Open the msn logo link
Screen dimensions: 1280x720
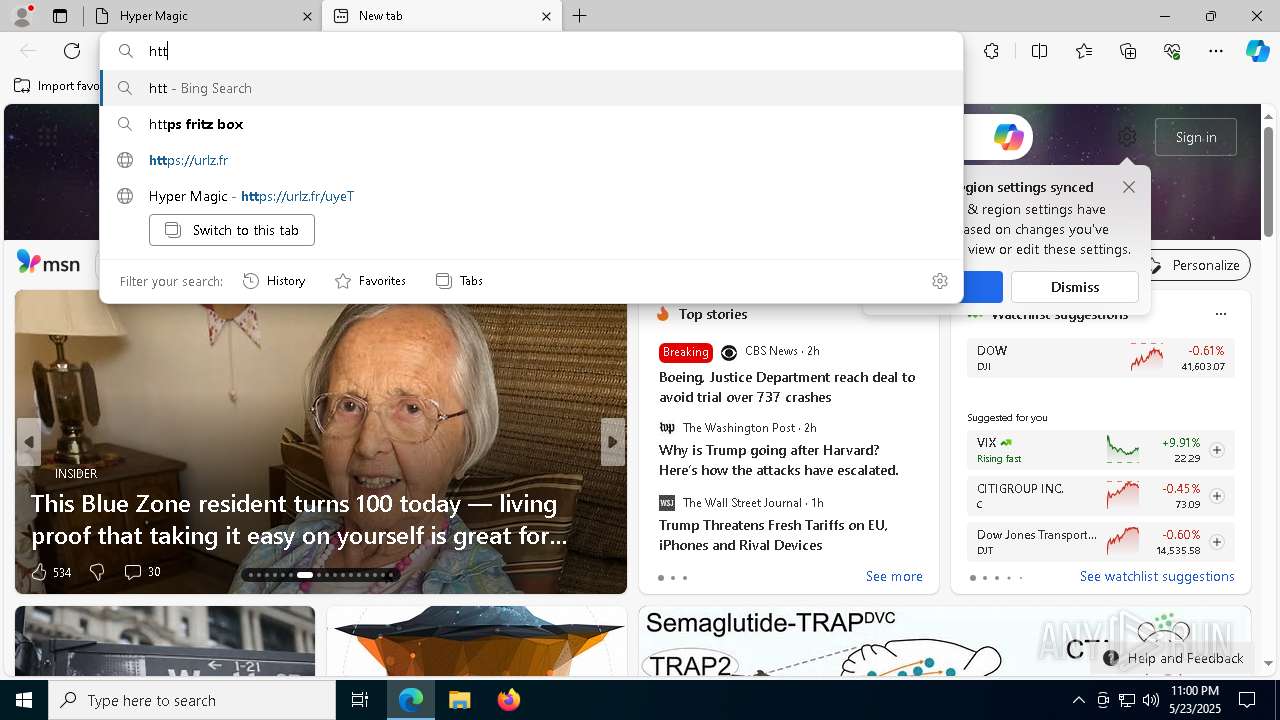(48, 263)
